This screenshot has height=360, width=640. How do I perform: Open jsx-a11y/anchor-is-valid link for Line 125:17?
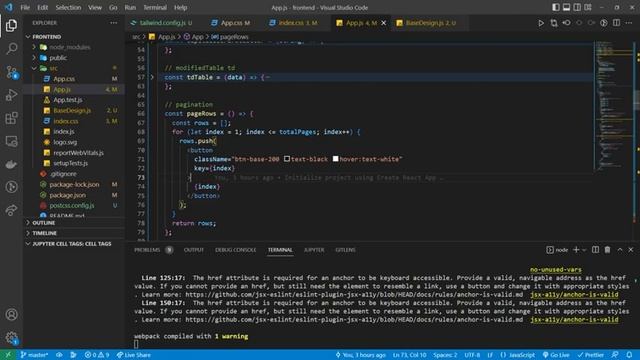pos(574,294)
